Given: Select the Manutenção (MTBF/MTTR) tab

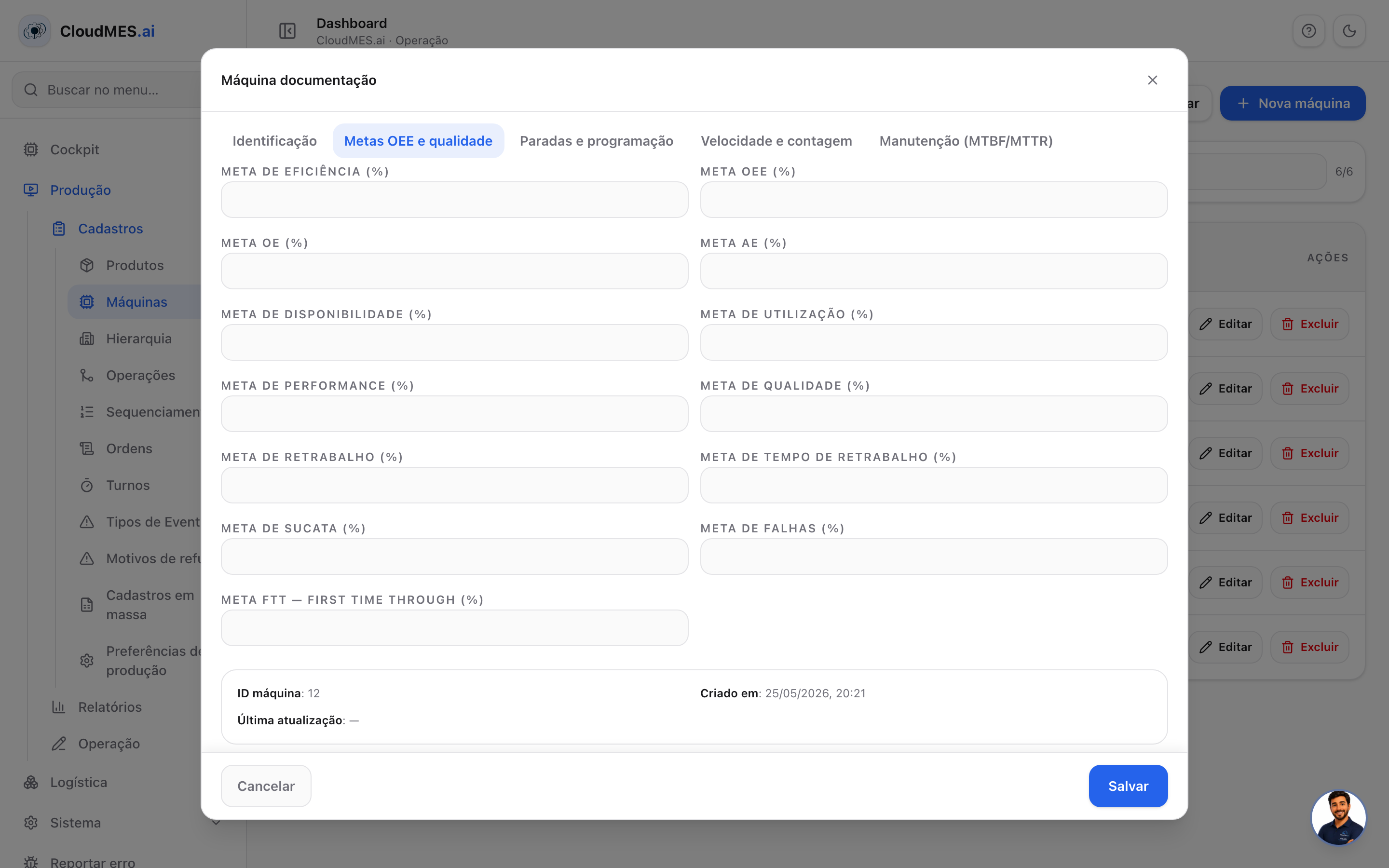Looking at the screenshot, I should (966, 141).
